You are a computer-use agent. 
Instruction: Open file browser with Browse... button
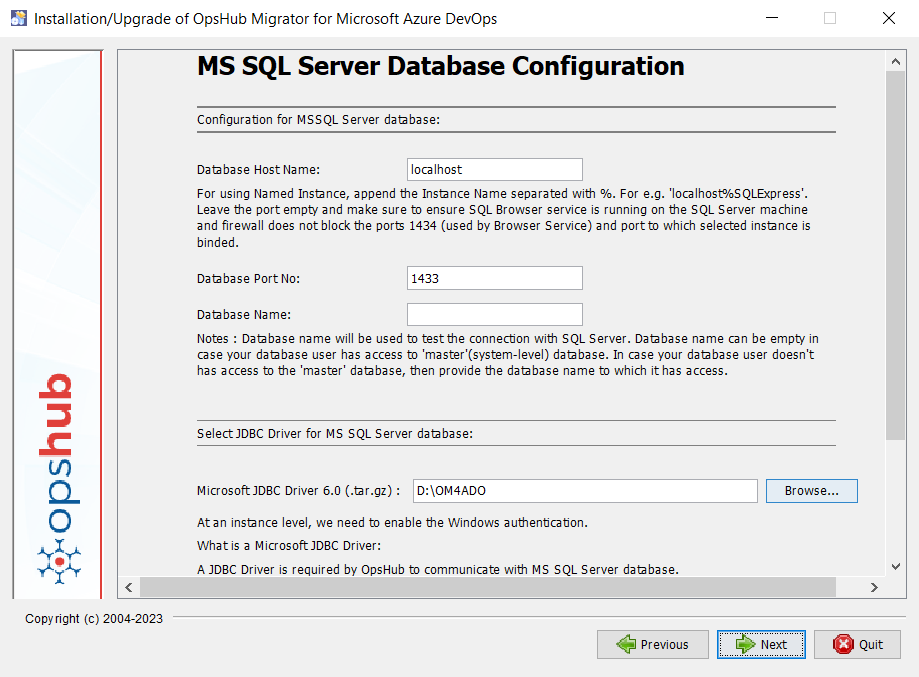(811, 491)
